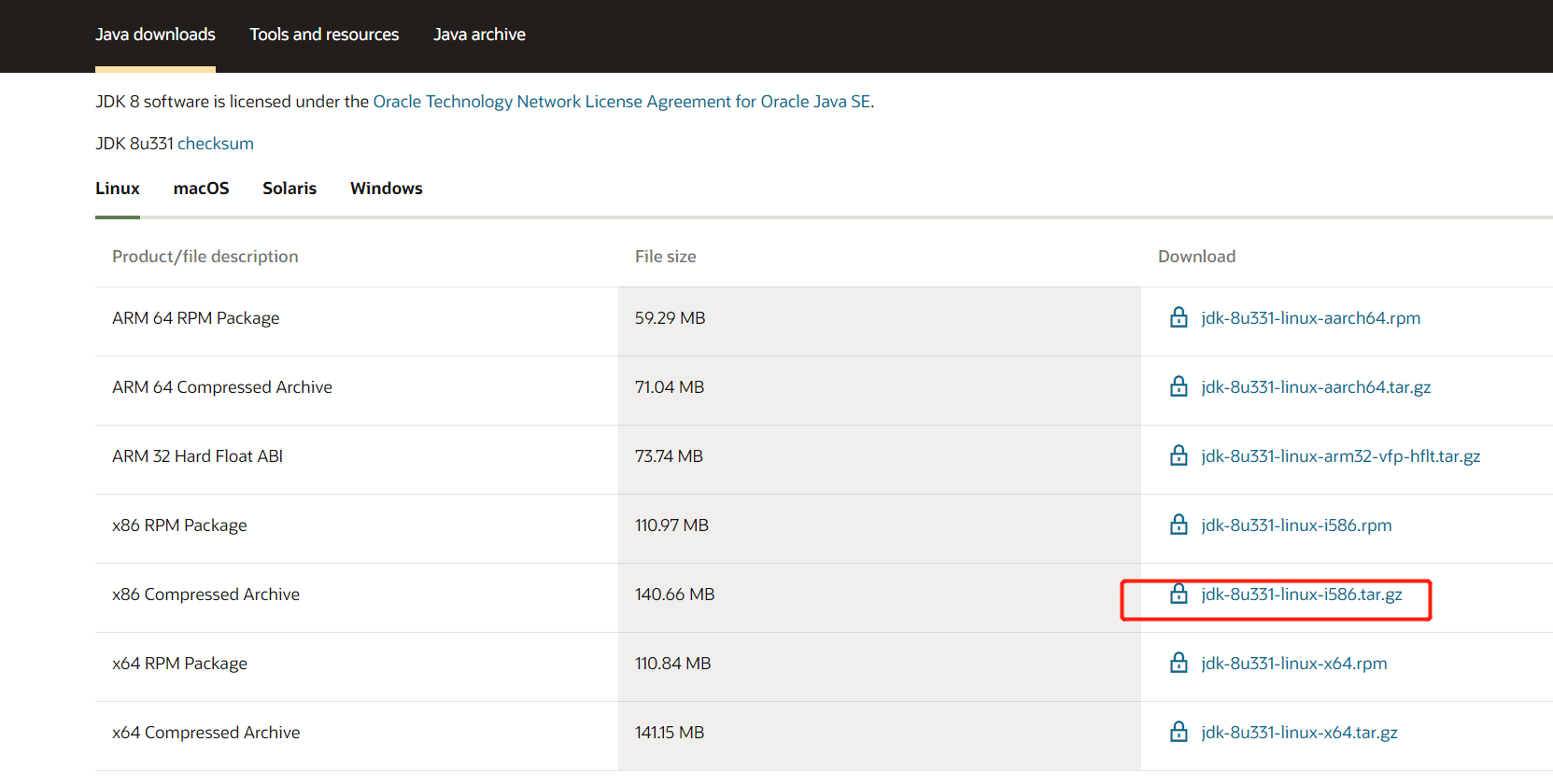The image size is (1553, 784).
Task: Click lock icon for jdk-8u331-linux-i586.rpm
Action: point(1179,525)
